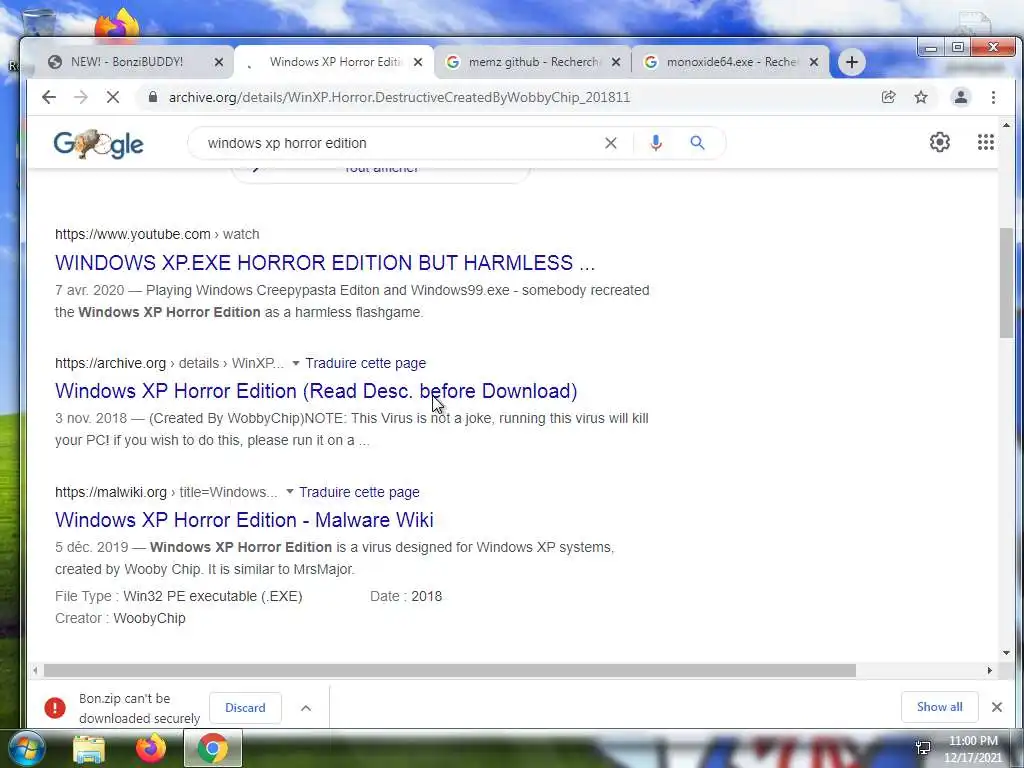
Task: Close the monoxide64.exe tab
Action: (x=814, y=62)
